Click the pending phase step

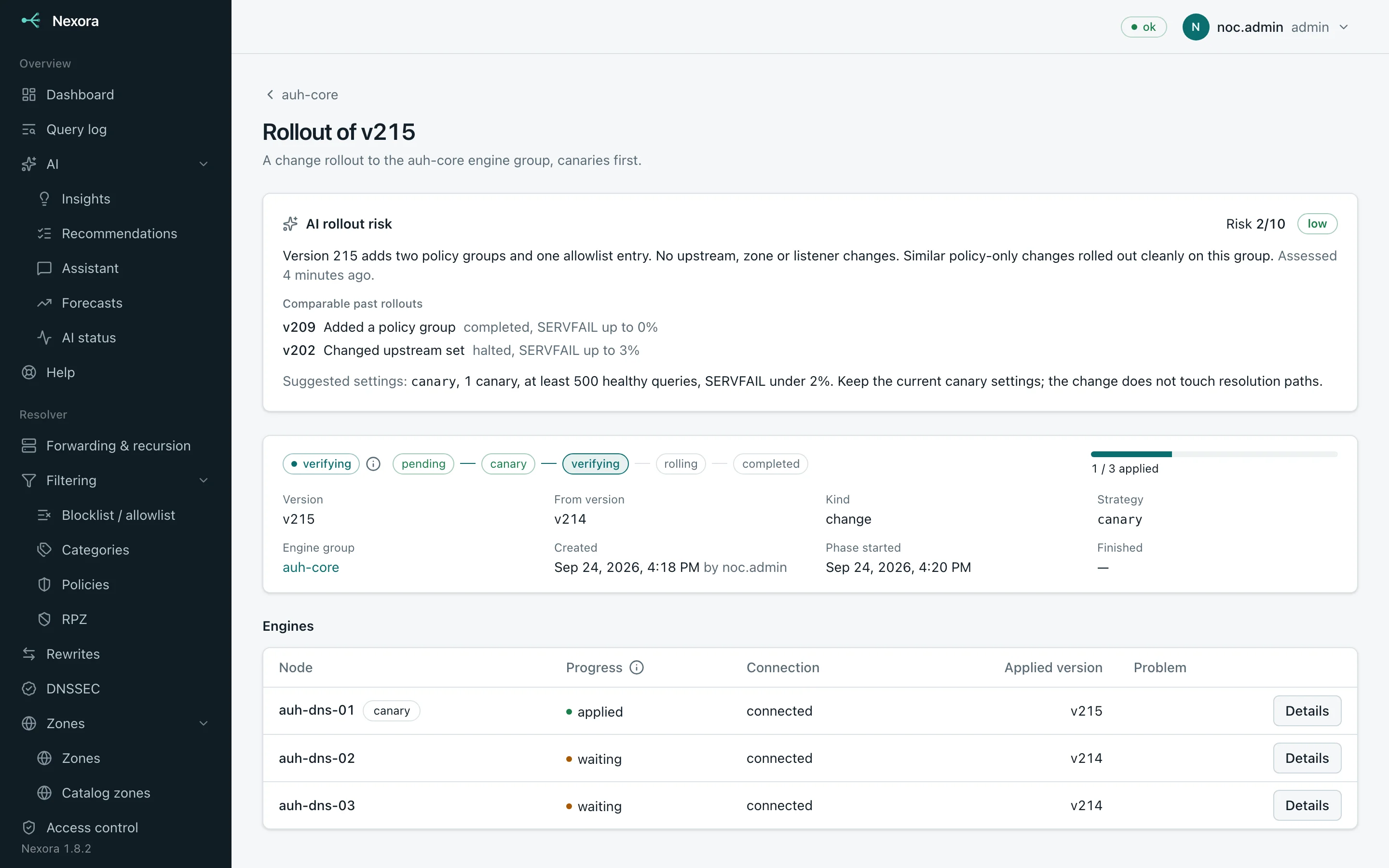[x=423, y=464]
